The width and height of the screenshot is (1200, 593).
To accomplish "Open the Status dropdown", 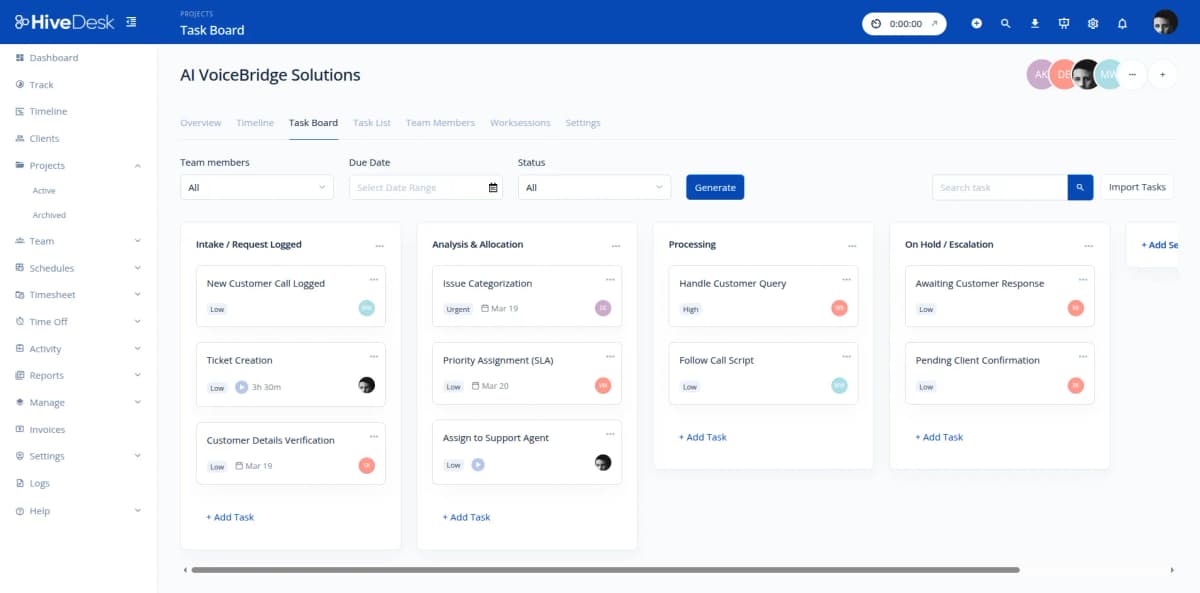I will tap(594, 187).
